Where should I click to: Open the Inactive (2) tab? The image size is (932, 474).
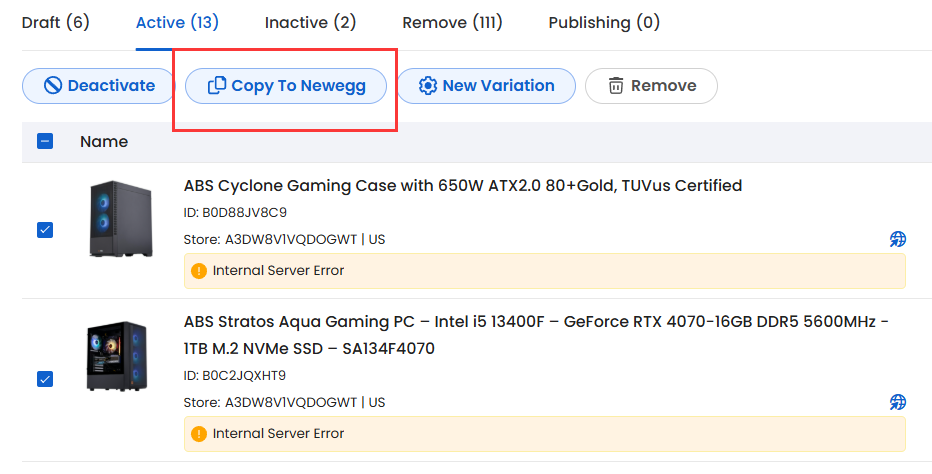(310, 23)
